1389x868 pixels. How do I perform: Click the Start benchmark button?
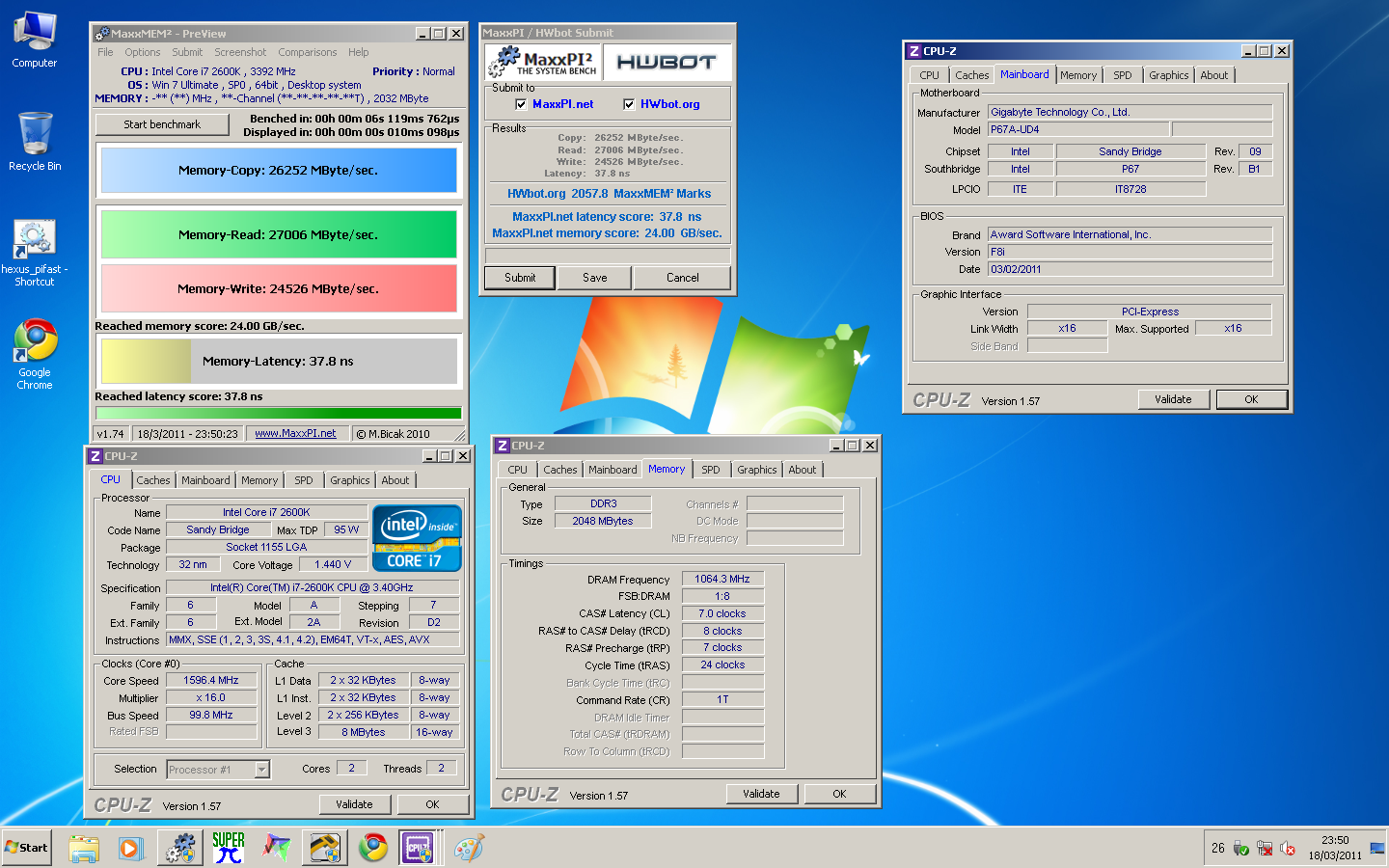[x=162, y=124]
